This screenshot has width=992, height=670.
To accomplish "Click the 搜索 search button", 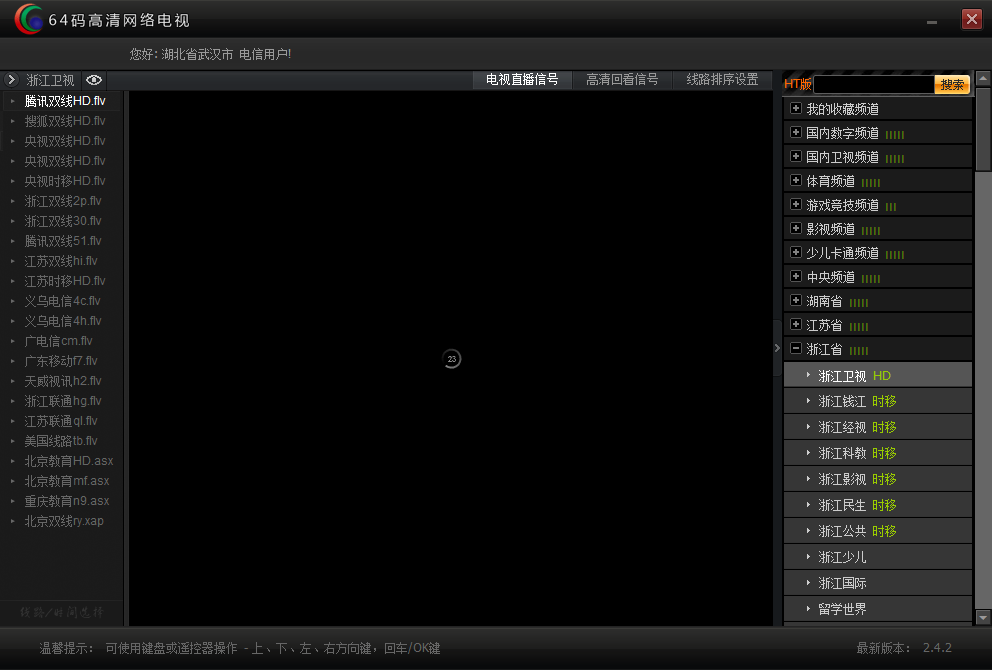I will [951, 84].
